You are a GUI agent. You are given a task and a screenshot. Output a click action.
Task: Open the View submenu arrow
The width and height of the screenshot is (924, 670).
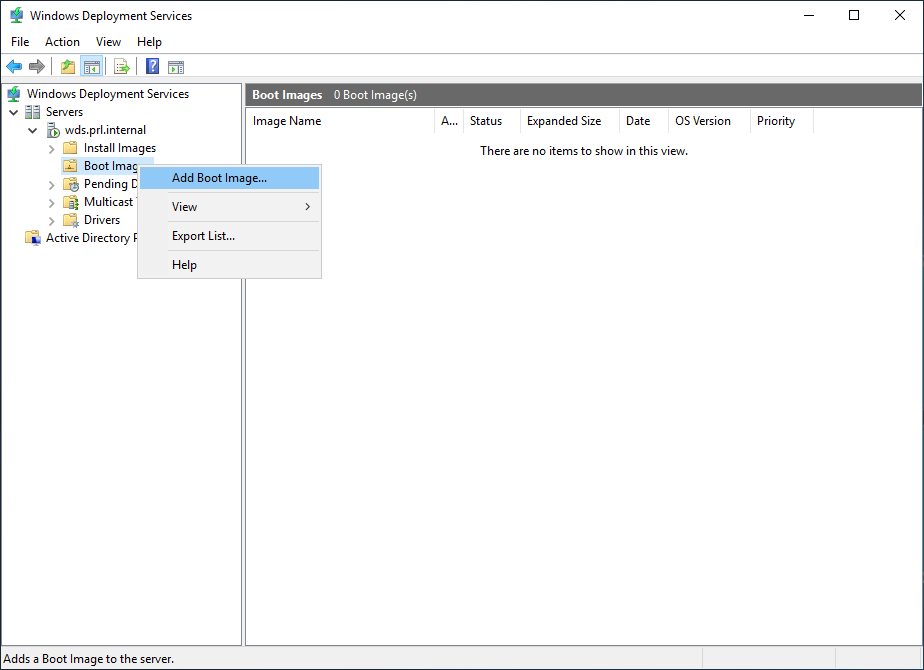(308, 207)
